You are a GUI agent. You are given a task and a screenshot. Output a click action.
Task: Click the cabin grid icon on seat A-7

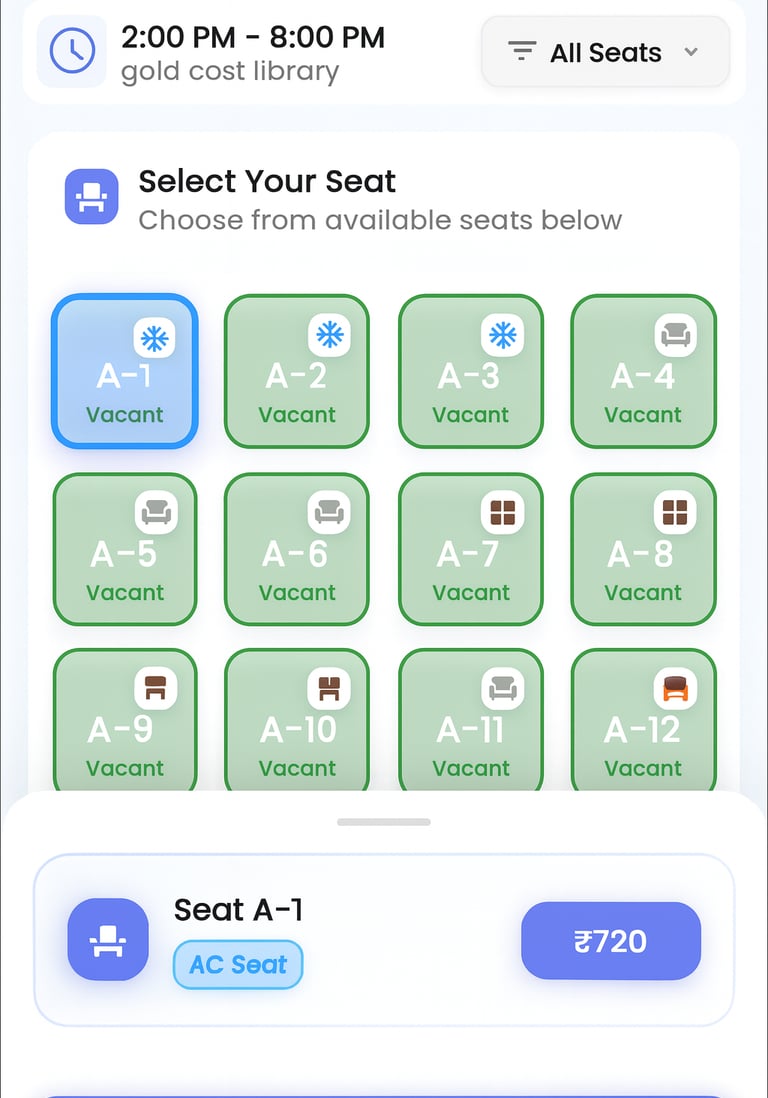tap(503, 512)
